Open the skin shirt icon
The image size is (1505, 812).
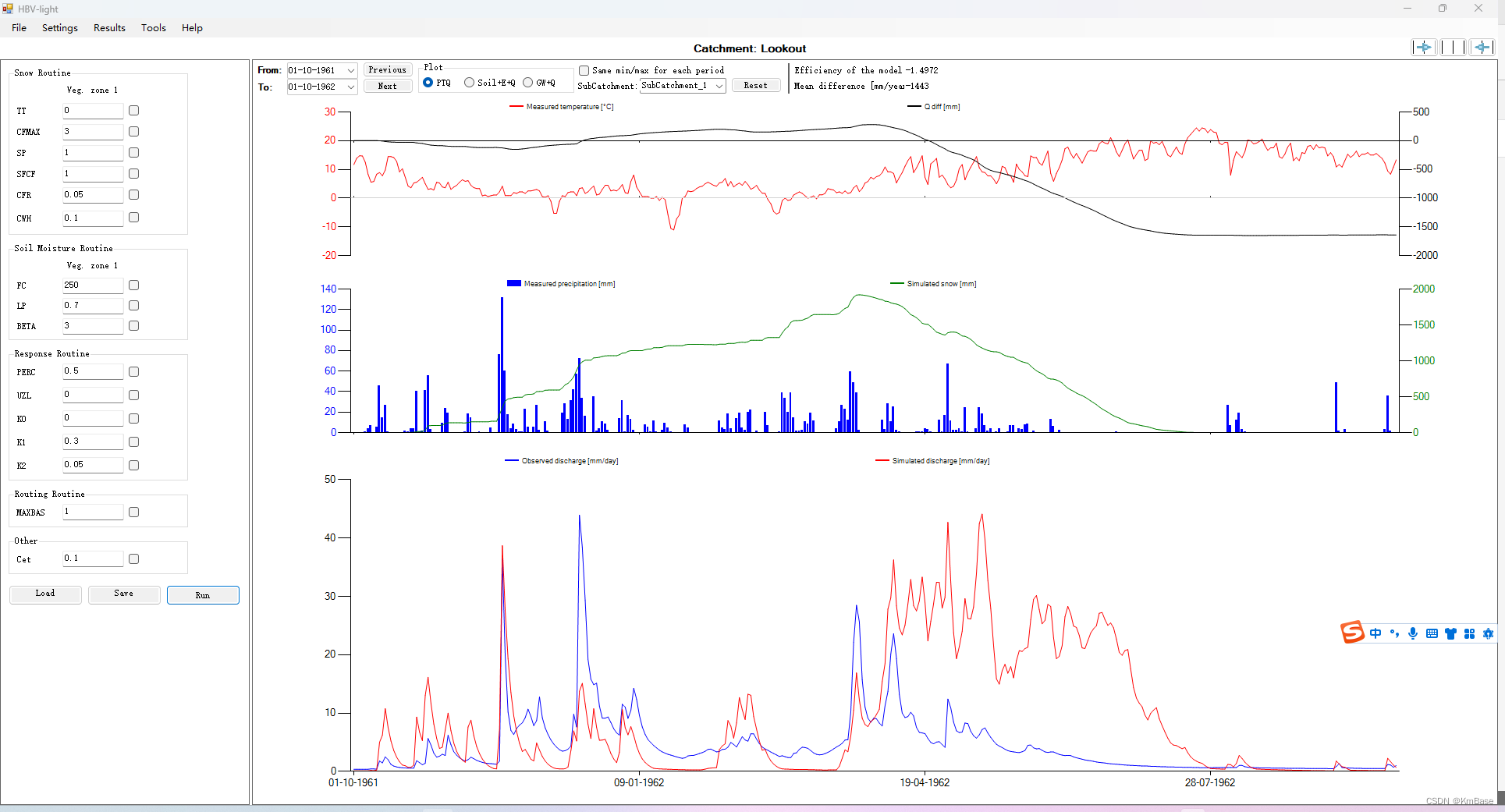pos(1450,633)
